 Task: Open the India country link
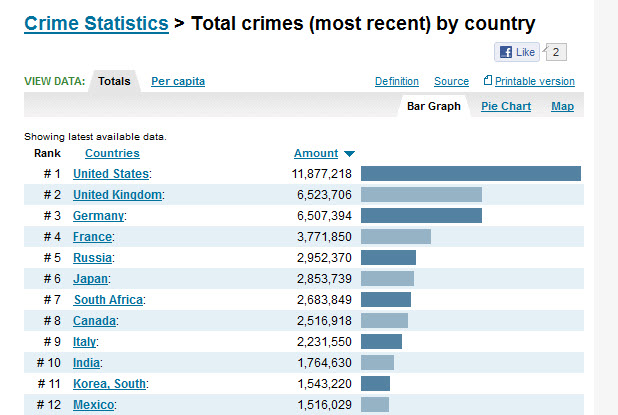(x=86, y=363)
